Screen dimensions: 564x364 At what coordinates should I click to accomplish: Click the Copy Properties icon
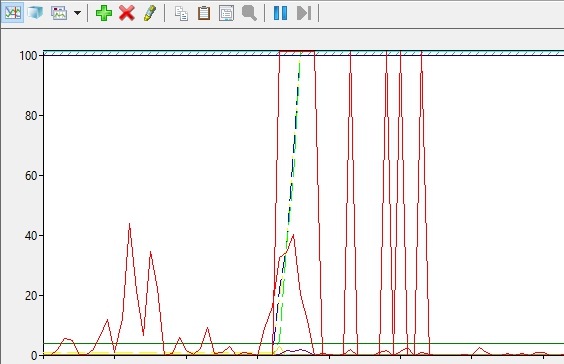tap(181, 13)
